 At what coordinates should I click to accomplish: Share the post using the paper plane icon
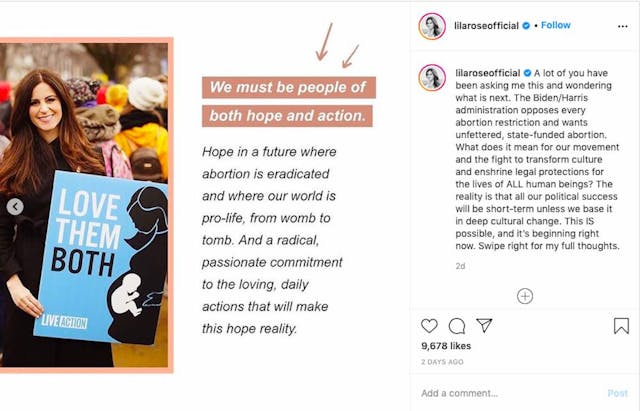point(484,326)
